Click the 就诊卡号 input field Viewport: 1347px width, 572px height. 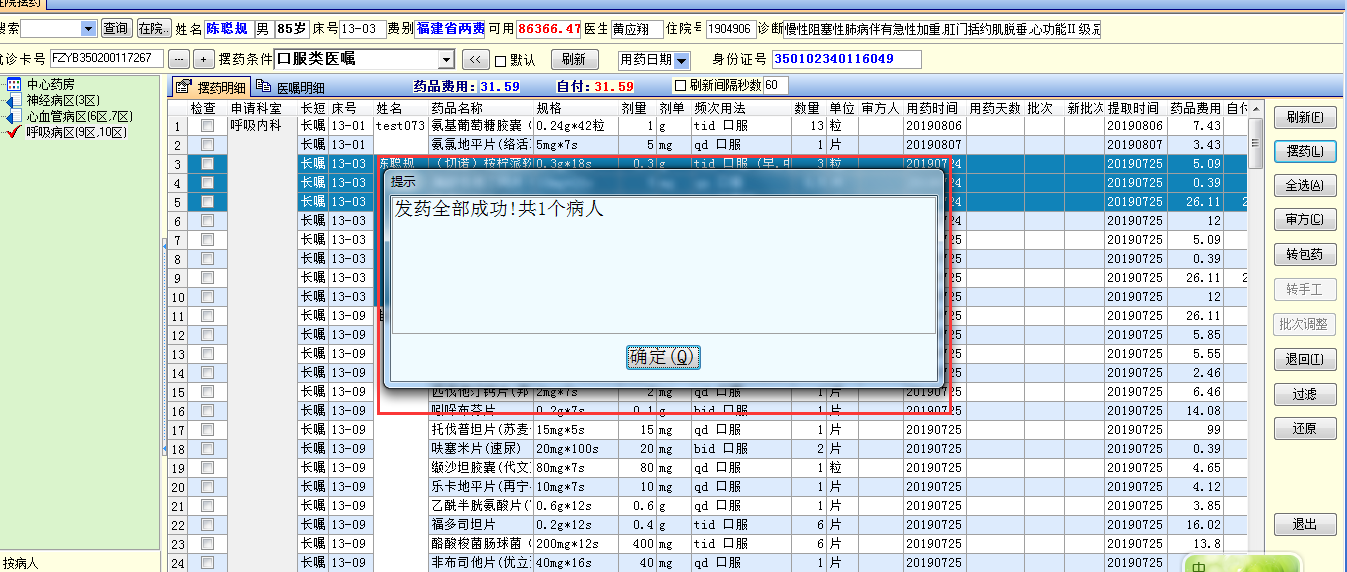(106, 59)
